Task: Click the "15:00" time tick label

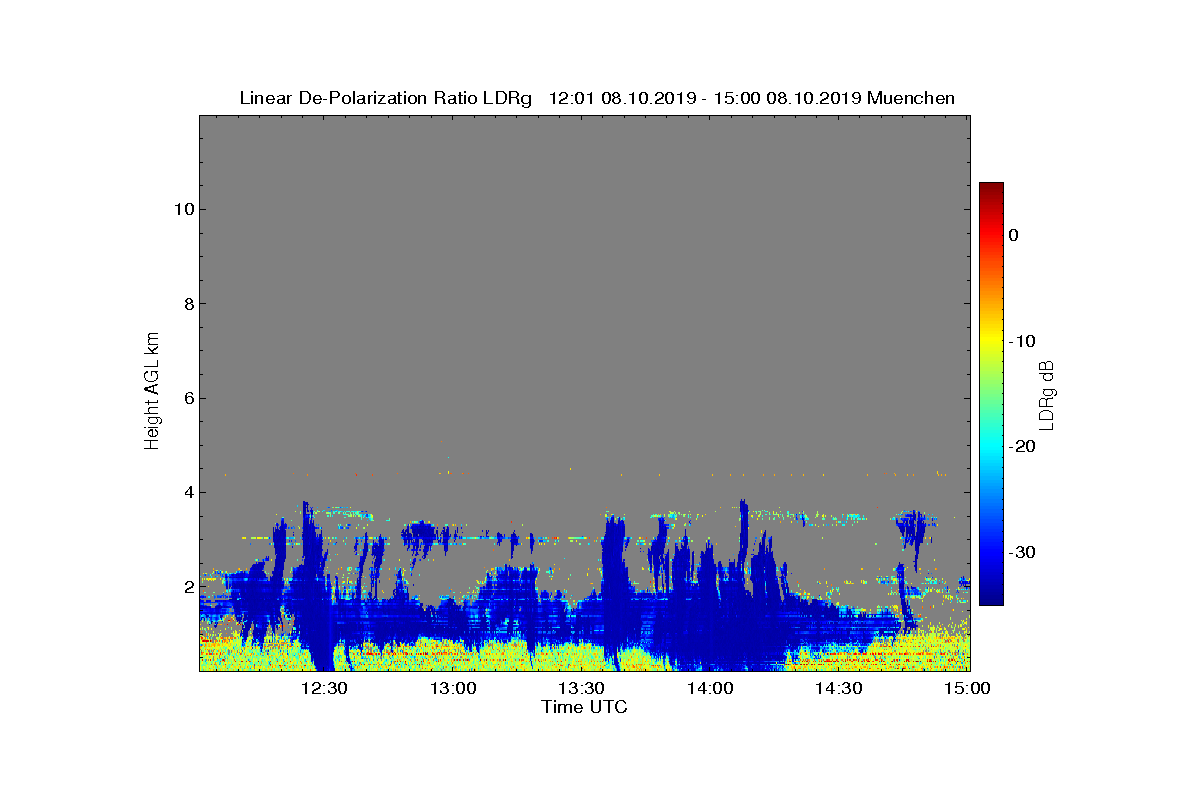Action: 967,688
